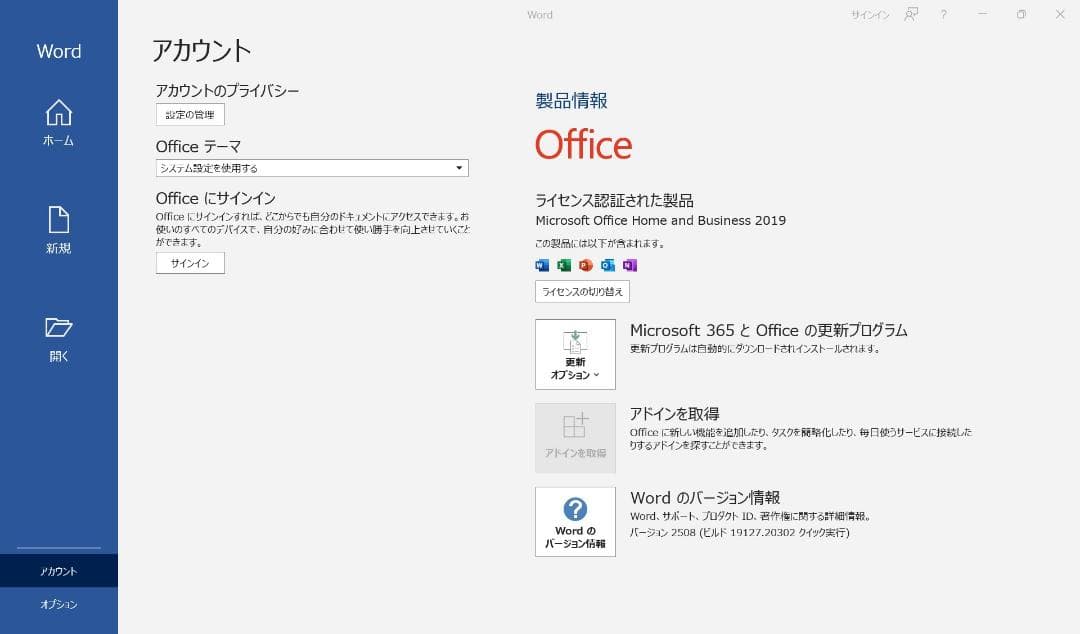The width and height of the screenshot is (1080, 634).
Task: Click the OneNote app icon under included products
Action: coord(630,265)
